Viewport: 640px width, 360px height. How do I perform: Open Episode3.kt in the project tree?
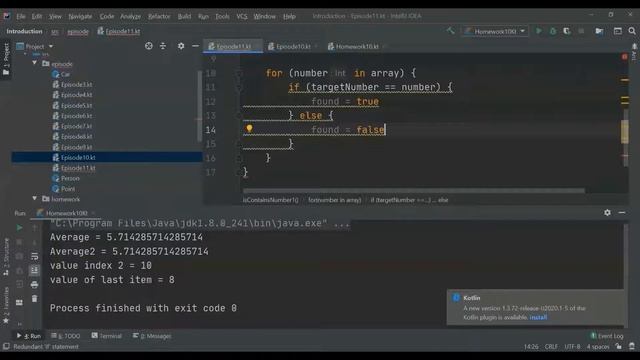[76, 84]
